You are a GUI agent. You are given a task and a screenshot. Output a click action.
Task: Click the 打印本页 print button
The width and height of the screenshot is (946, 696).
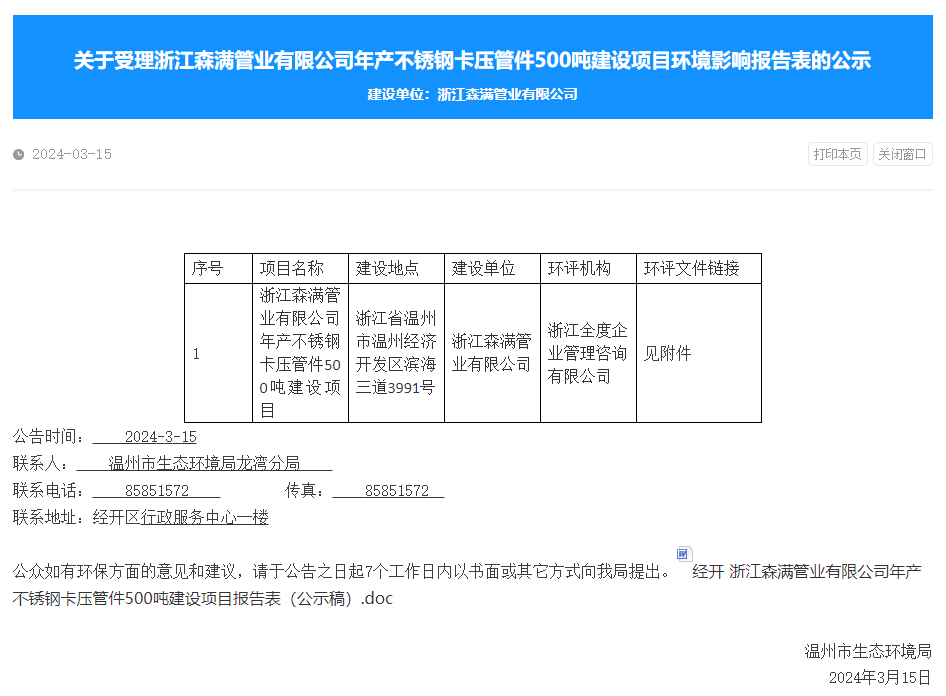coord(837,154)
